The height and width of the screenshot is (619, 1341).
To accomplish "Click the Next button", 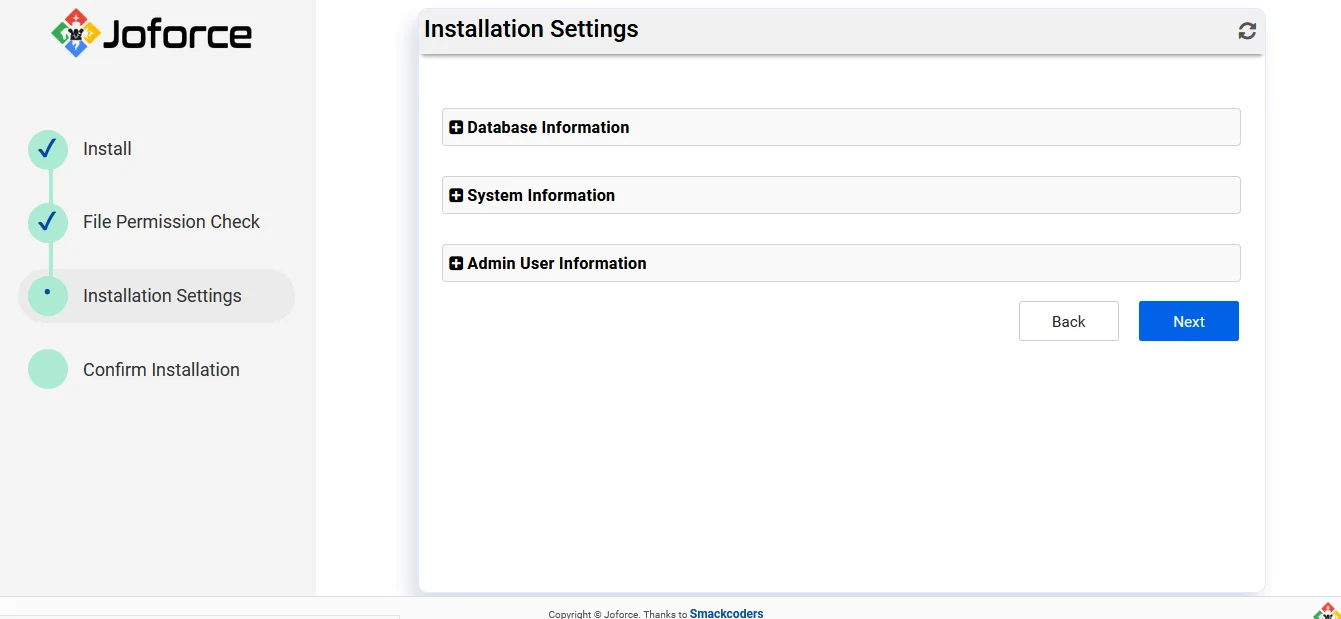I will pyautogui.click(x=1188, y=321).
